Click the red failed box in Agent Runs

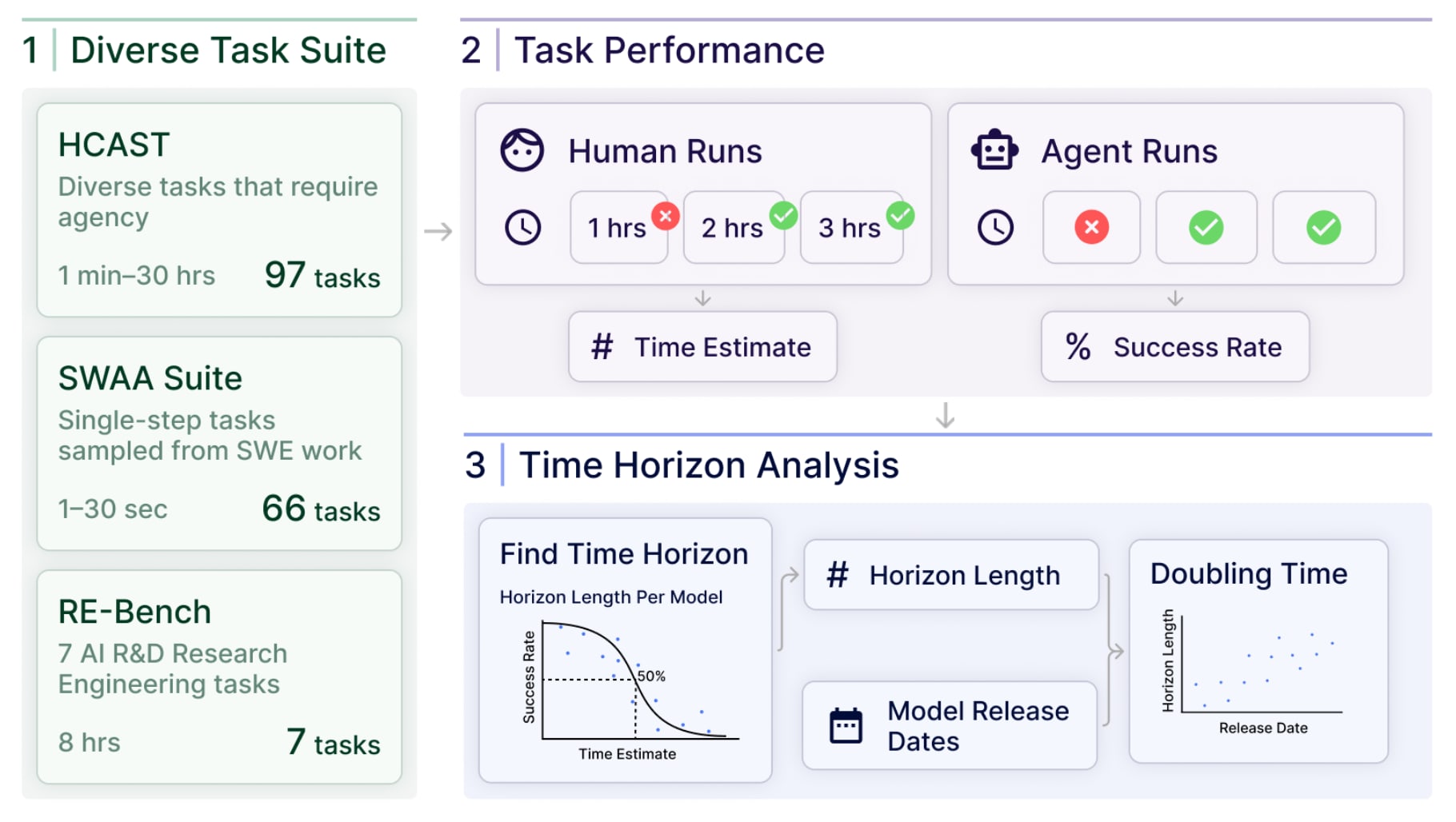(1091, 227)
